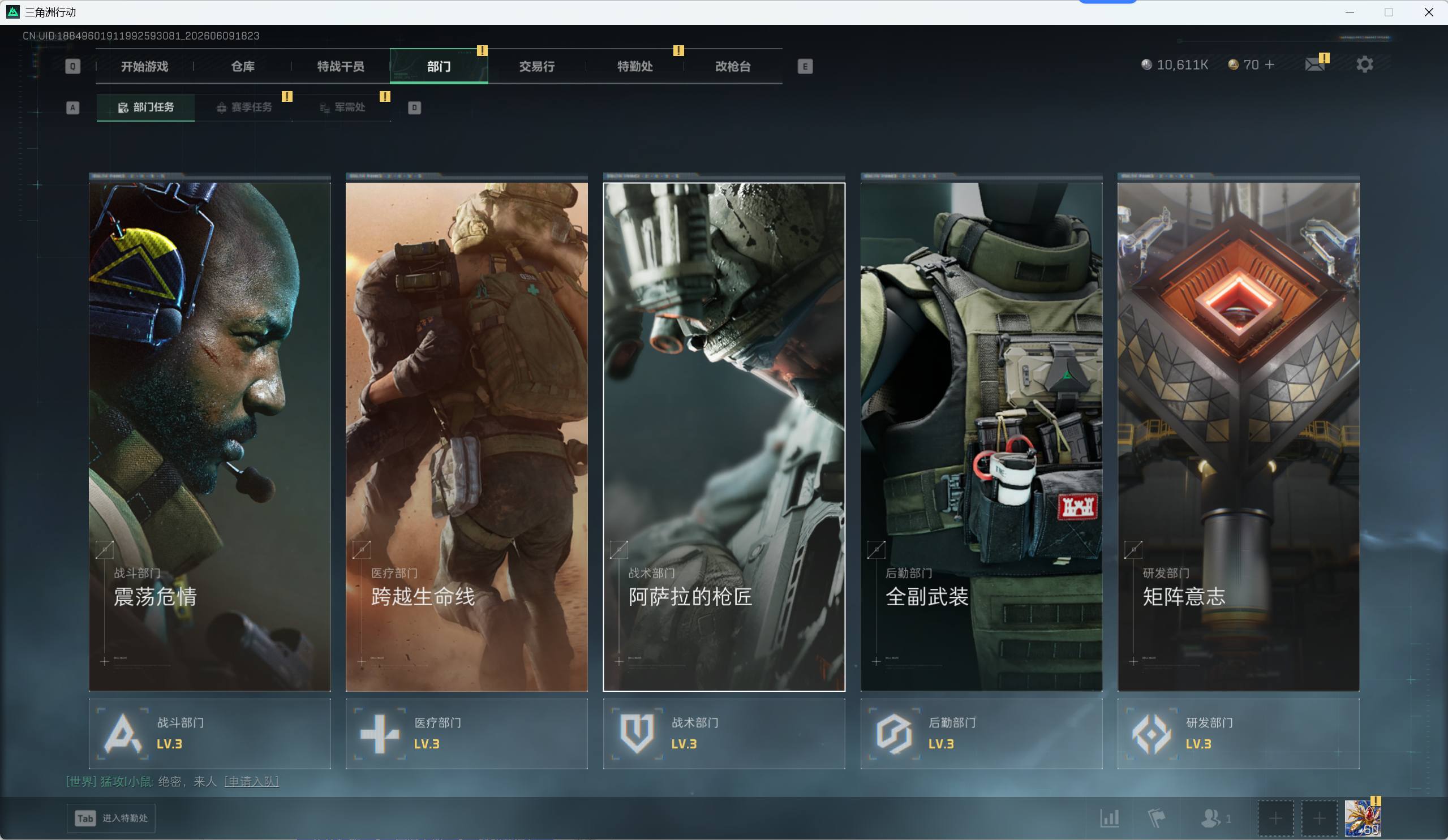
Task: Click the 10,611K currency balance
Action: (x=1183, y=64)
